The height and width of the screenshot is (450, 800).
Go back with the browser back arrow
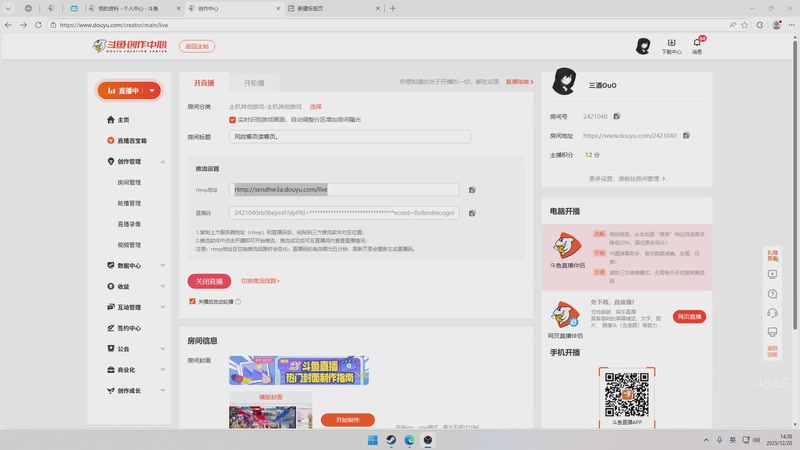pyautogui.click(x=8, y=24)
